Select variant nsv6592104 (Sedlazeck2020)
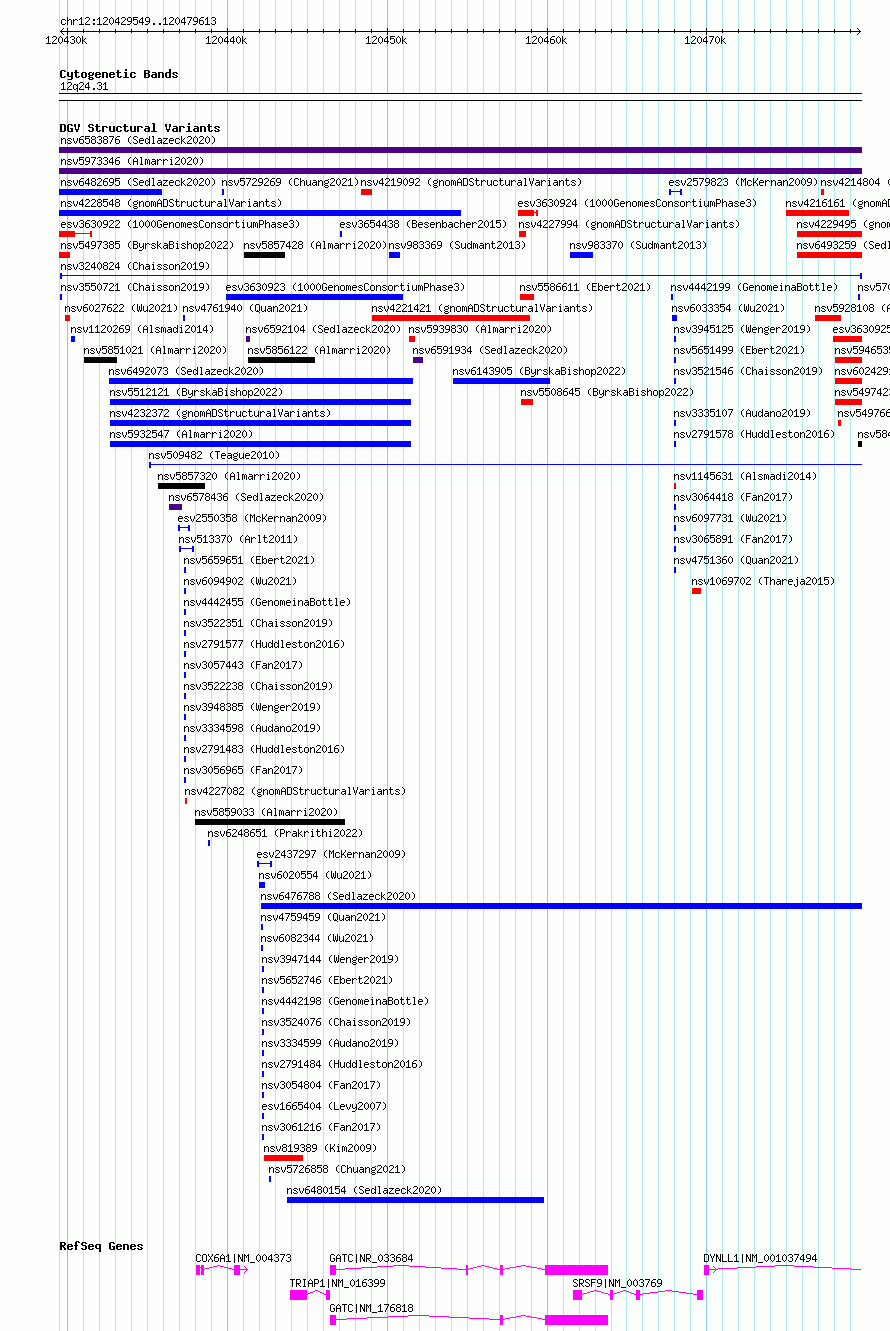 (323, 329)
